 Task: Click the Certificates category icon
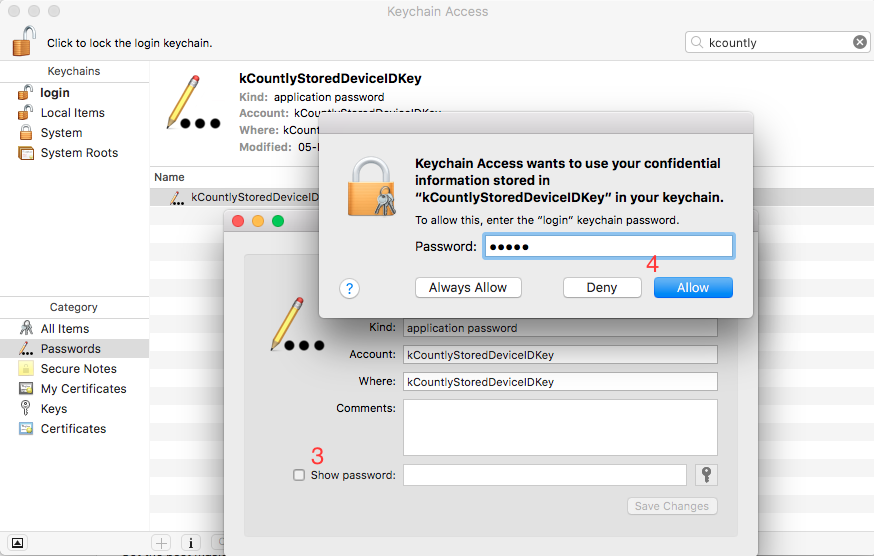click(x=26, y=428)
